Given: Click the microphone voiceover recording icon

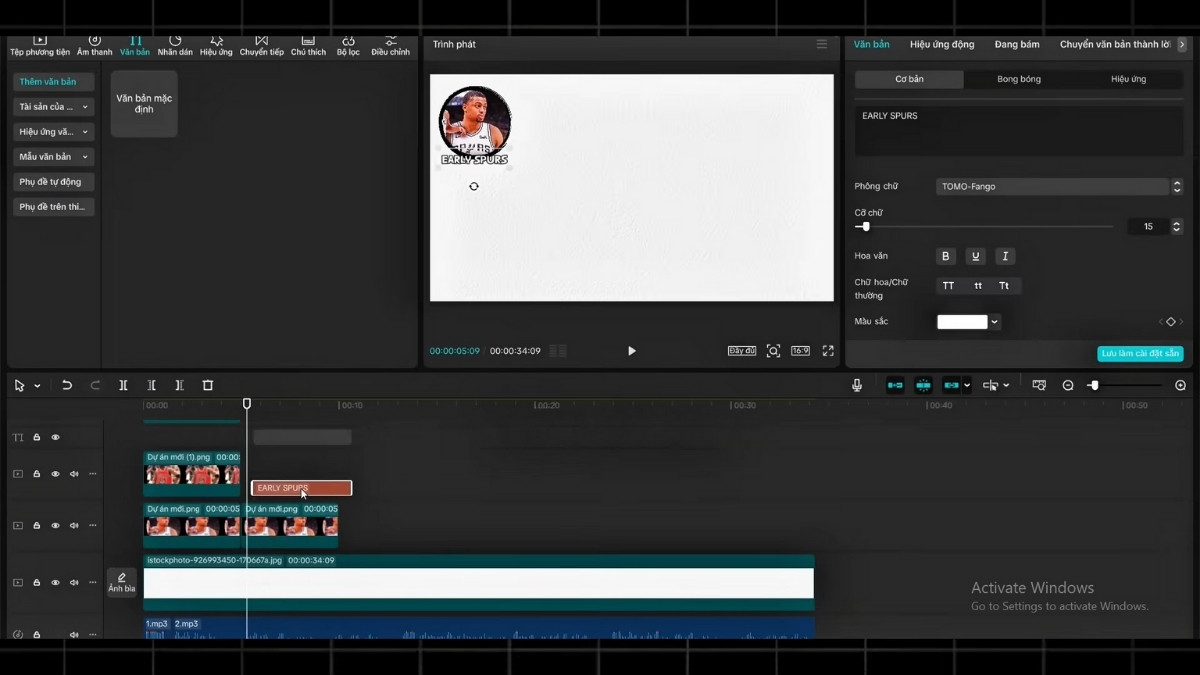Looking at the screenshot, I should (857, 385).
